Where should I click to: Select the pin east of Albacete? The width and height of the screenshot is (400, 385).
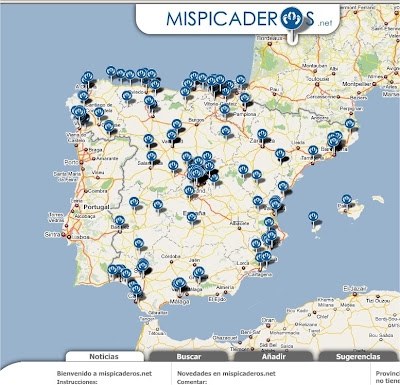(x=269, y=222)
